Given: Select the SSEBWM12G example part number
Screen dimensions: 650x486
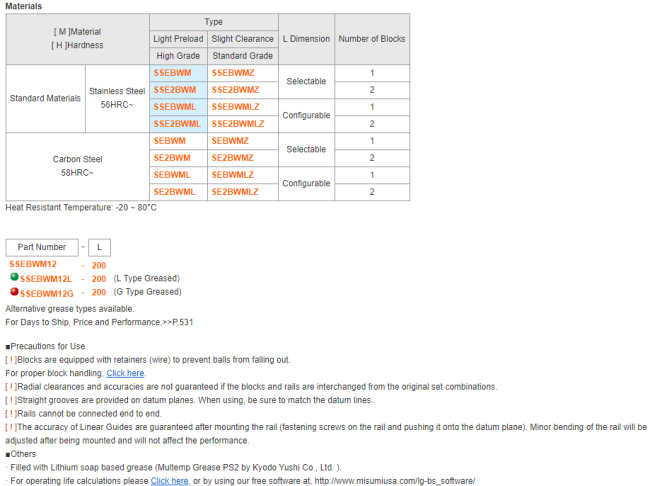Looking at the screenshot, I should tap(47, 293).
